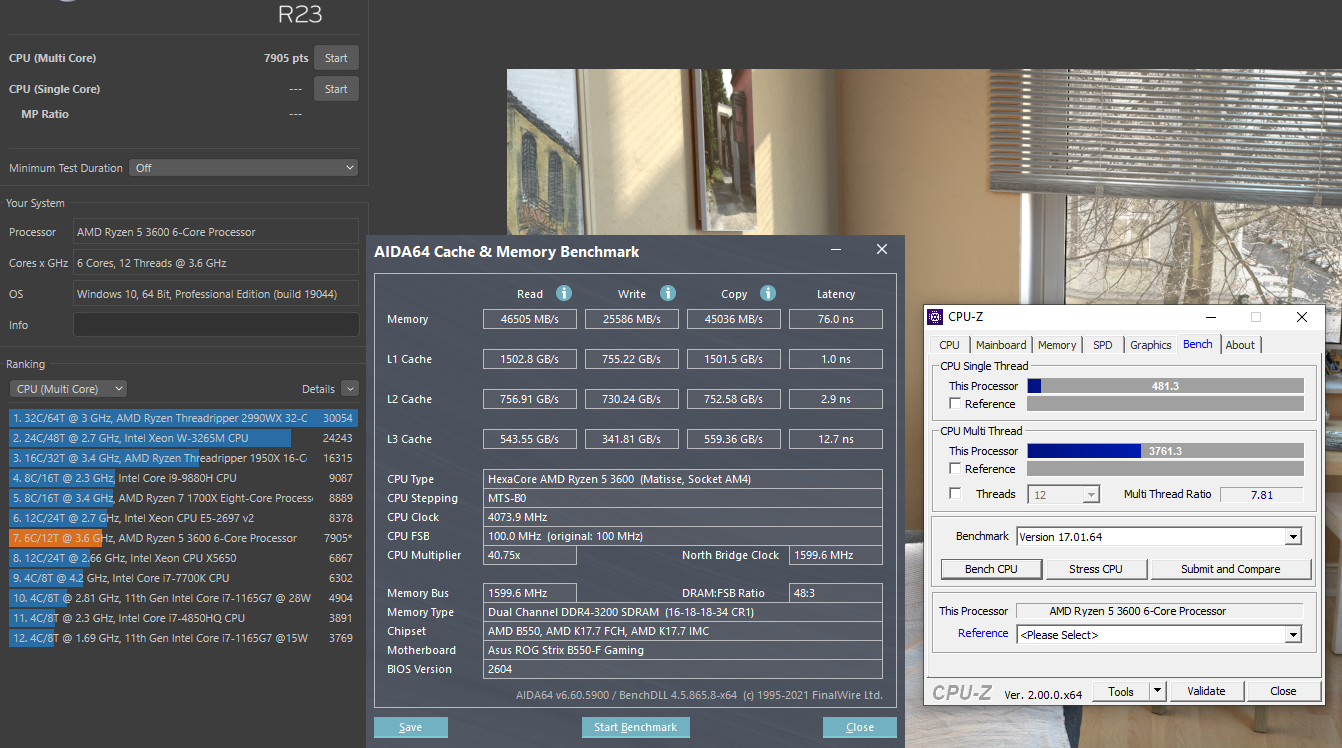1342x748 pixels.
Task: Click the Close button in CPU-Z
Action: pos(1283,691)
